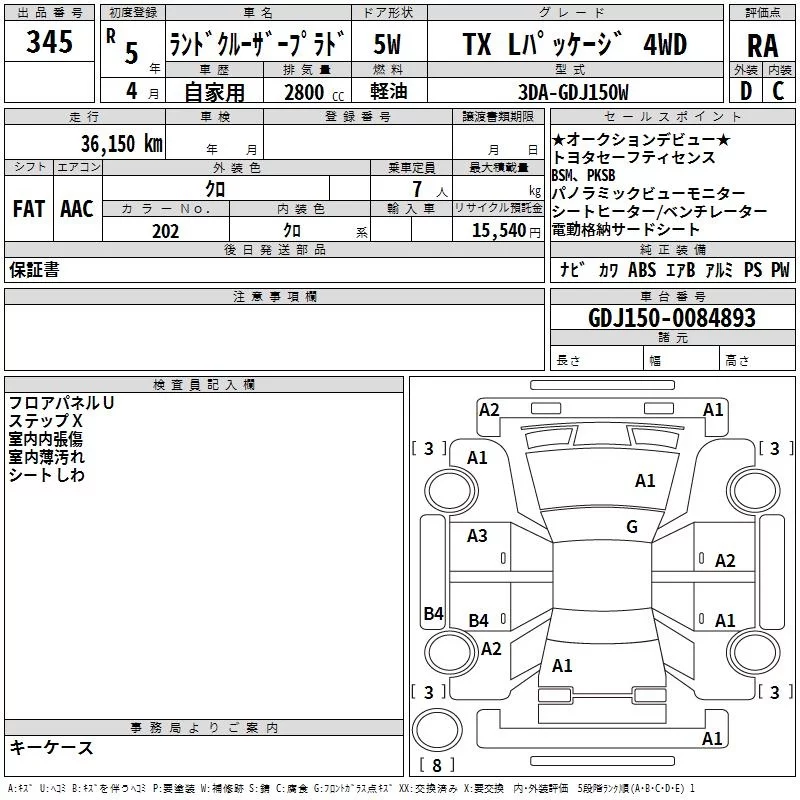Select the トヨタセーフティセンス line
This screenshot has width=800, height=800.
click(x=634, y=157)
